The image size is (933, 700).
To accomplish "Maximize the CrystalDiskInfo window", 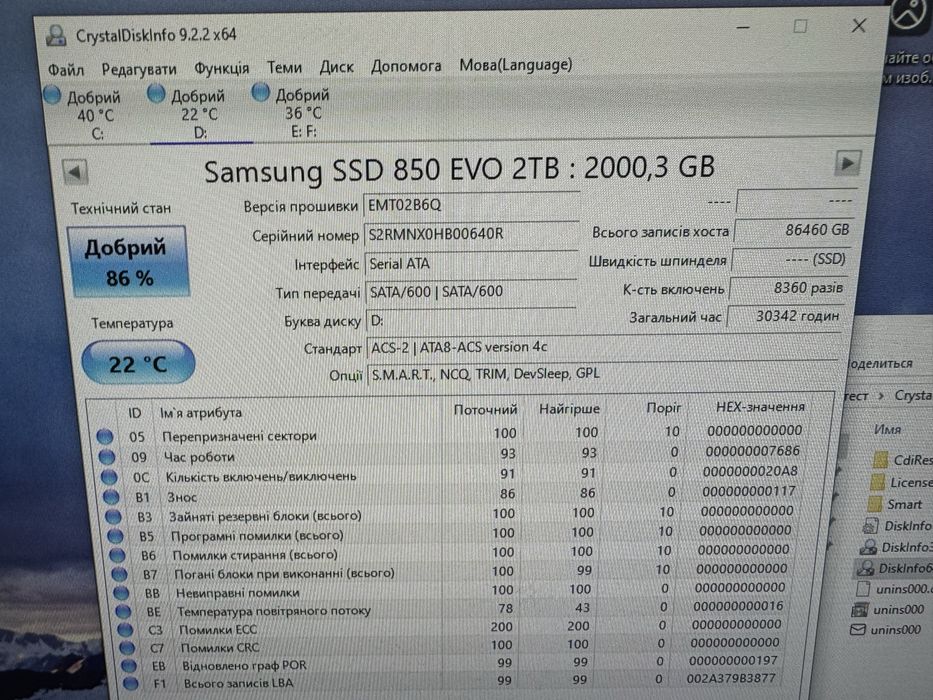I will pos(800,26).
